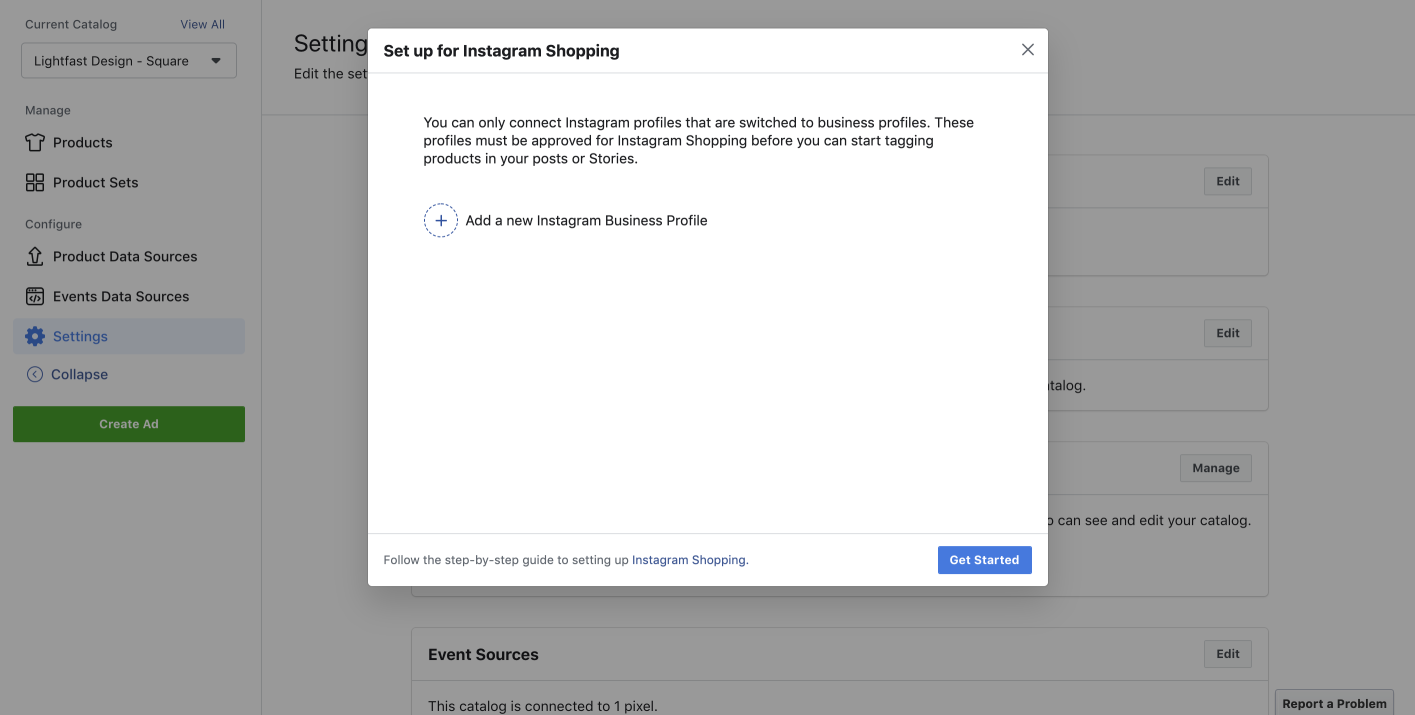Click the View All catalogs link

[202, 24]
